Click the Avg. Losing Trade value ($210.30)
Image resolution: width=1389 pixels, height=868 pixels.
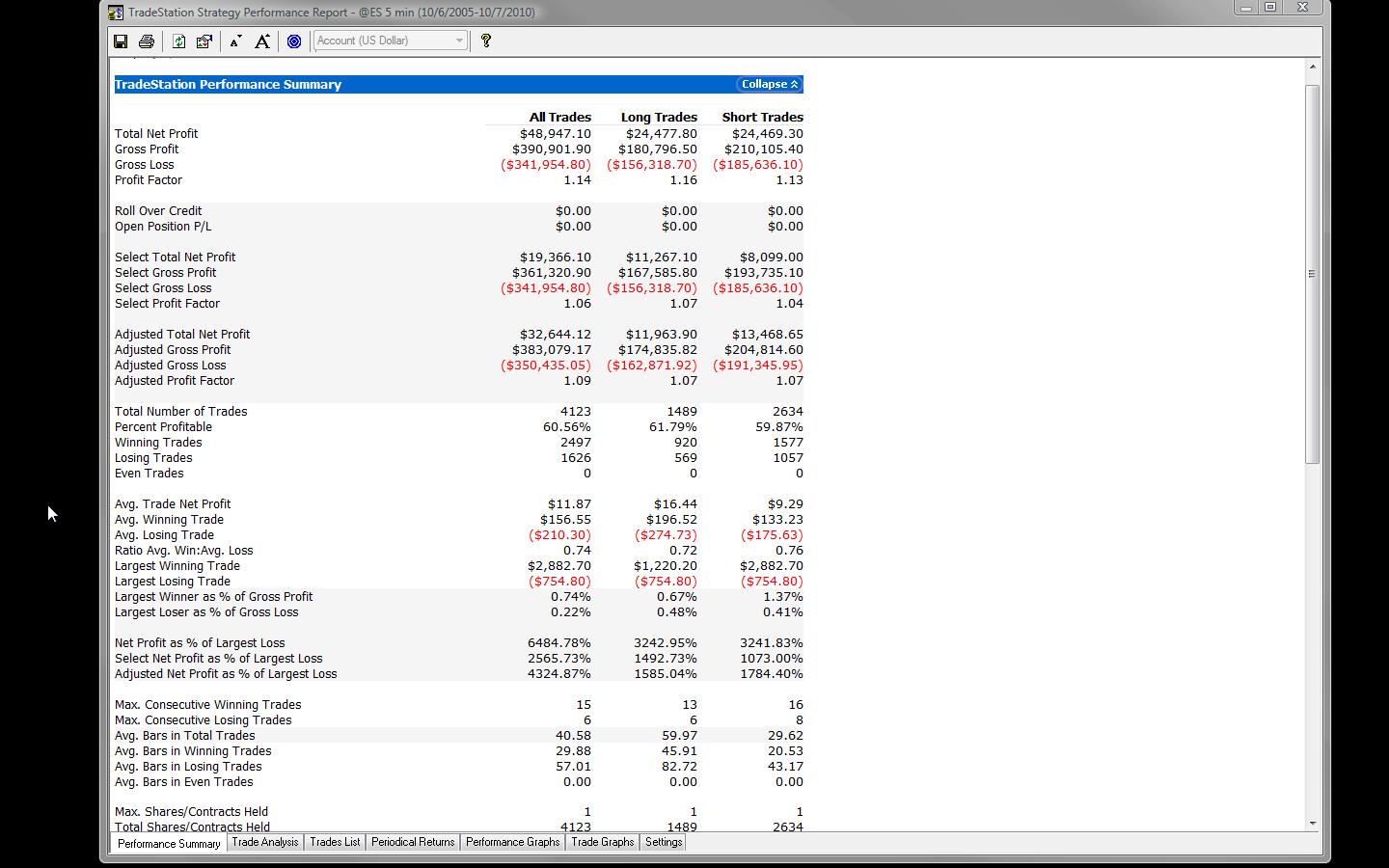pyautogui.click(x=560, y=535)
